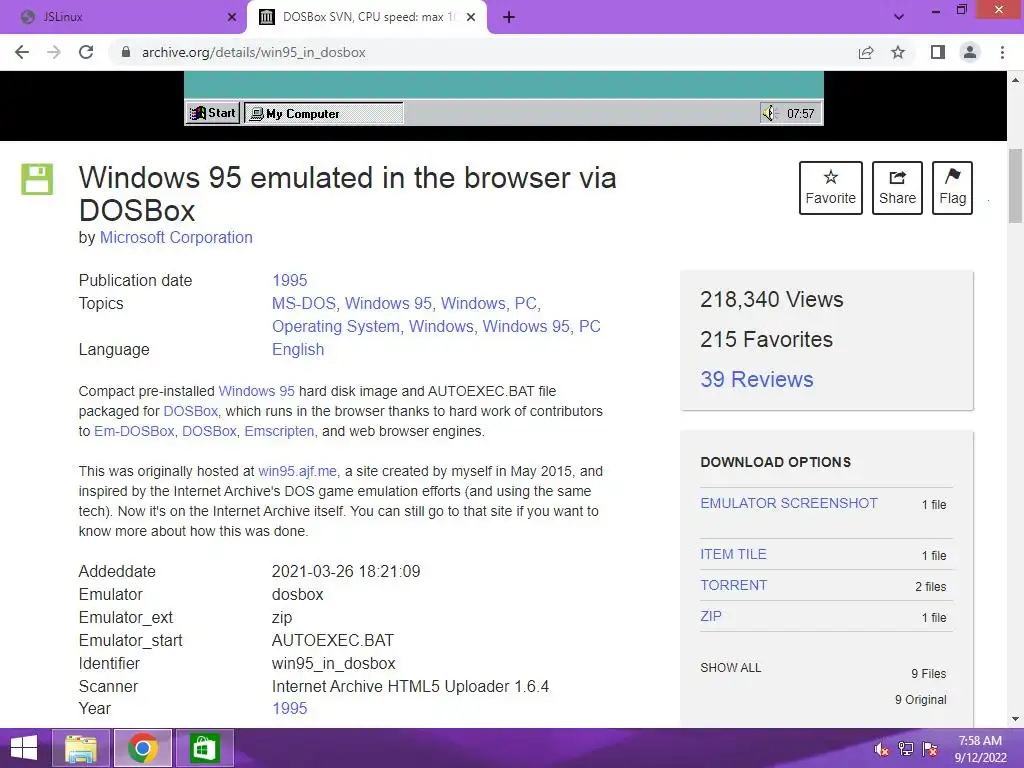Image resolution: width=1024 pixels, height=768 pixels.
Task: Open the Chrome three-dot menu
Action: [1002, 52]
